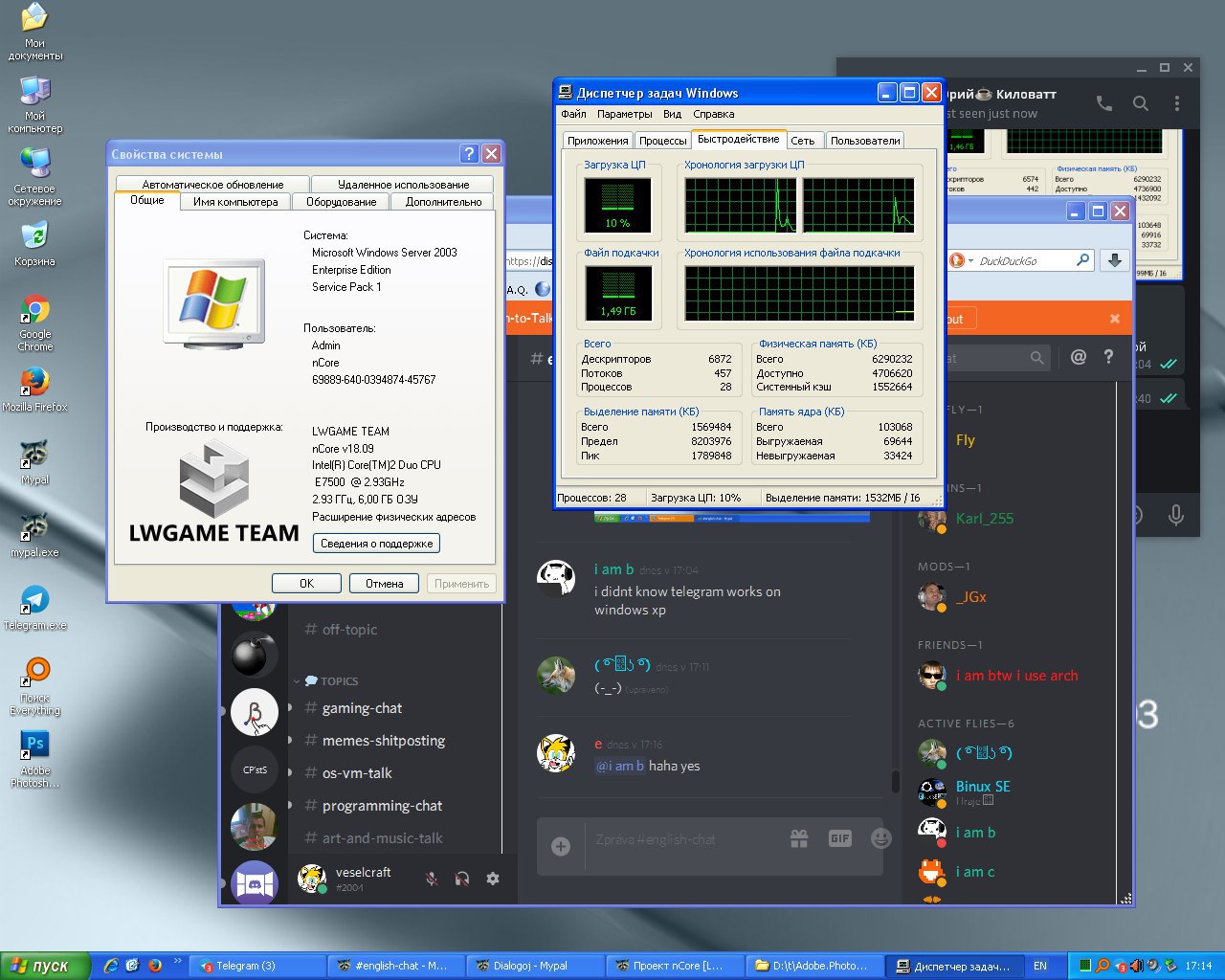Launch Adobe Photoshop from the desktop
The width and height of the screenshot is (1225, 980).
[x=34, y=759]
